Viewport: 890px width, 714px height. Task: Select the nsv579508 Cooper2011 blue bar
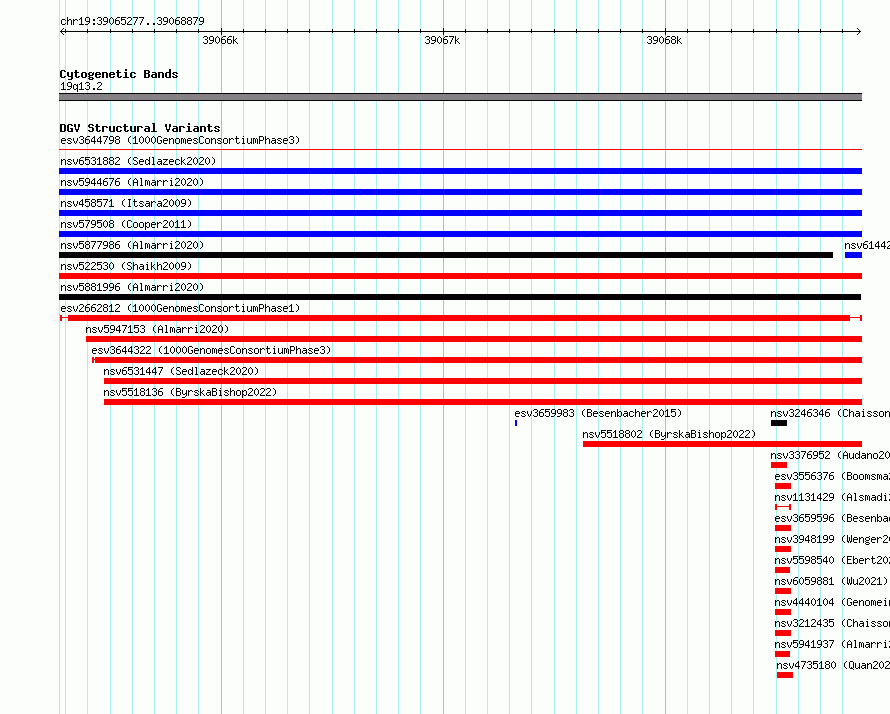pyautogui.click(x=460, y=234)
